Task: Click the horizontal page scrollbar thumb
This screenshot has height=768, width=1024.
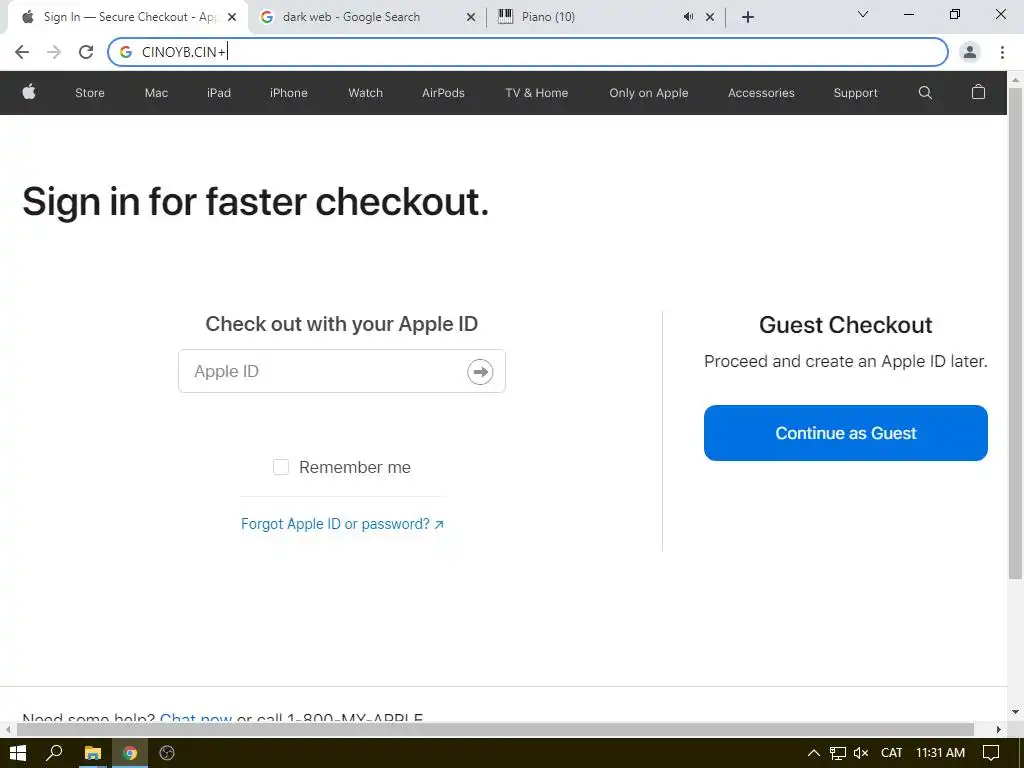Action: 494,729
